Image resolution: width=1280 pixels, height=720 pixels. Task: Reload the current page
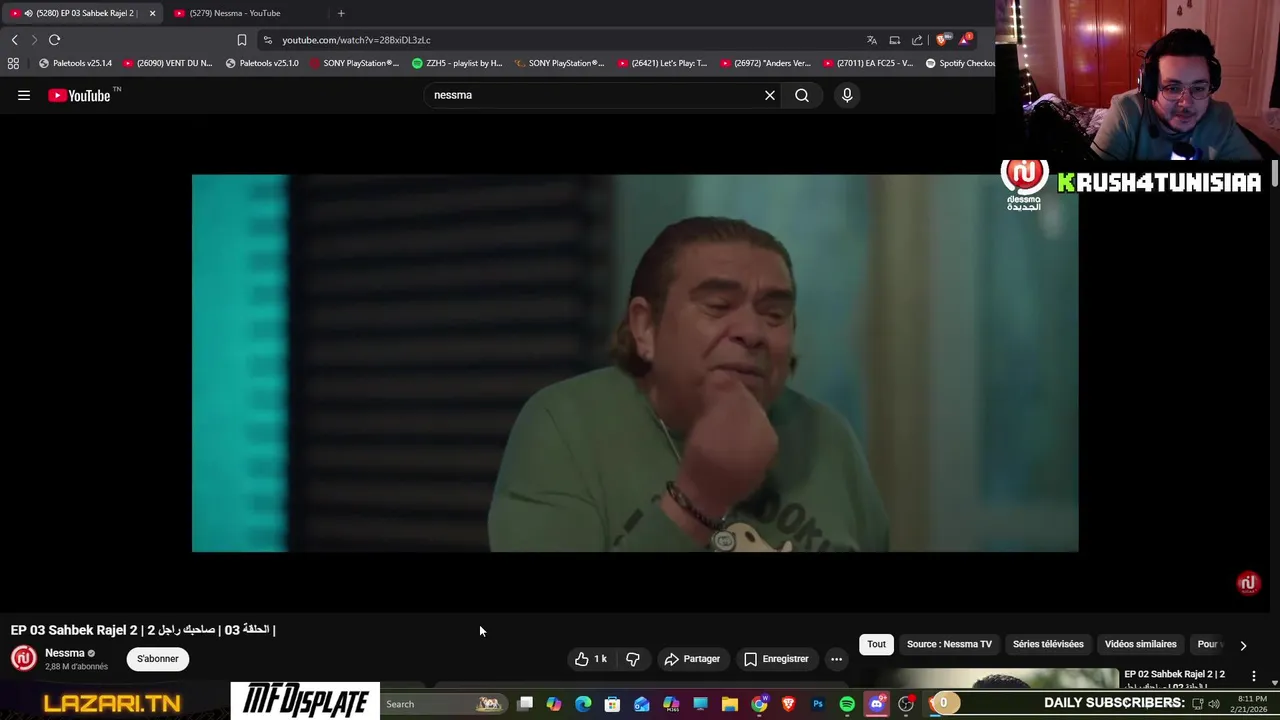pos(54,40)
